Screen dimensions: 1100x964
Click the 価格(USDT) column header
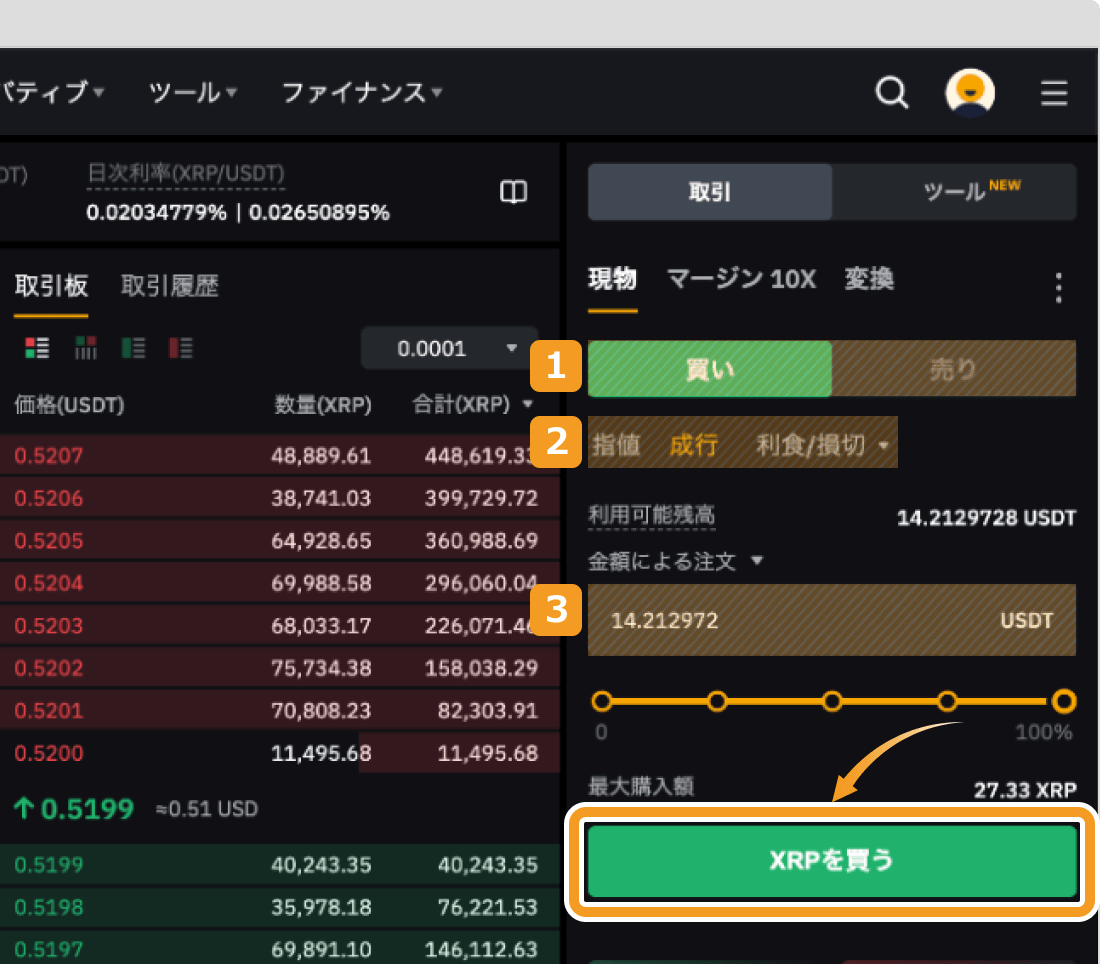tap(69, 404)
